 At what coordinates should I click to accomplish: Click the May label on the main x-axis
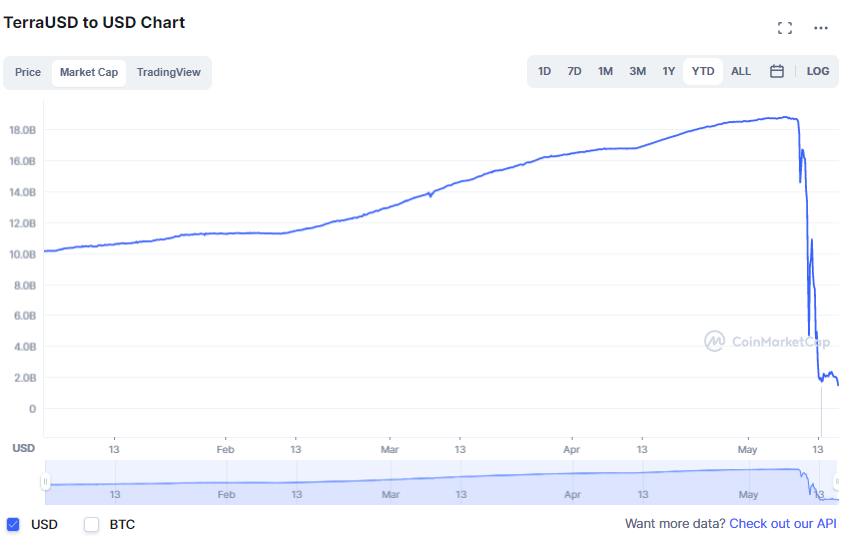pyautogui.click(x=747, y=450)
